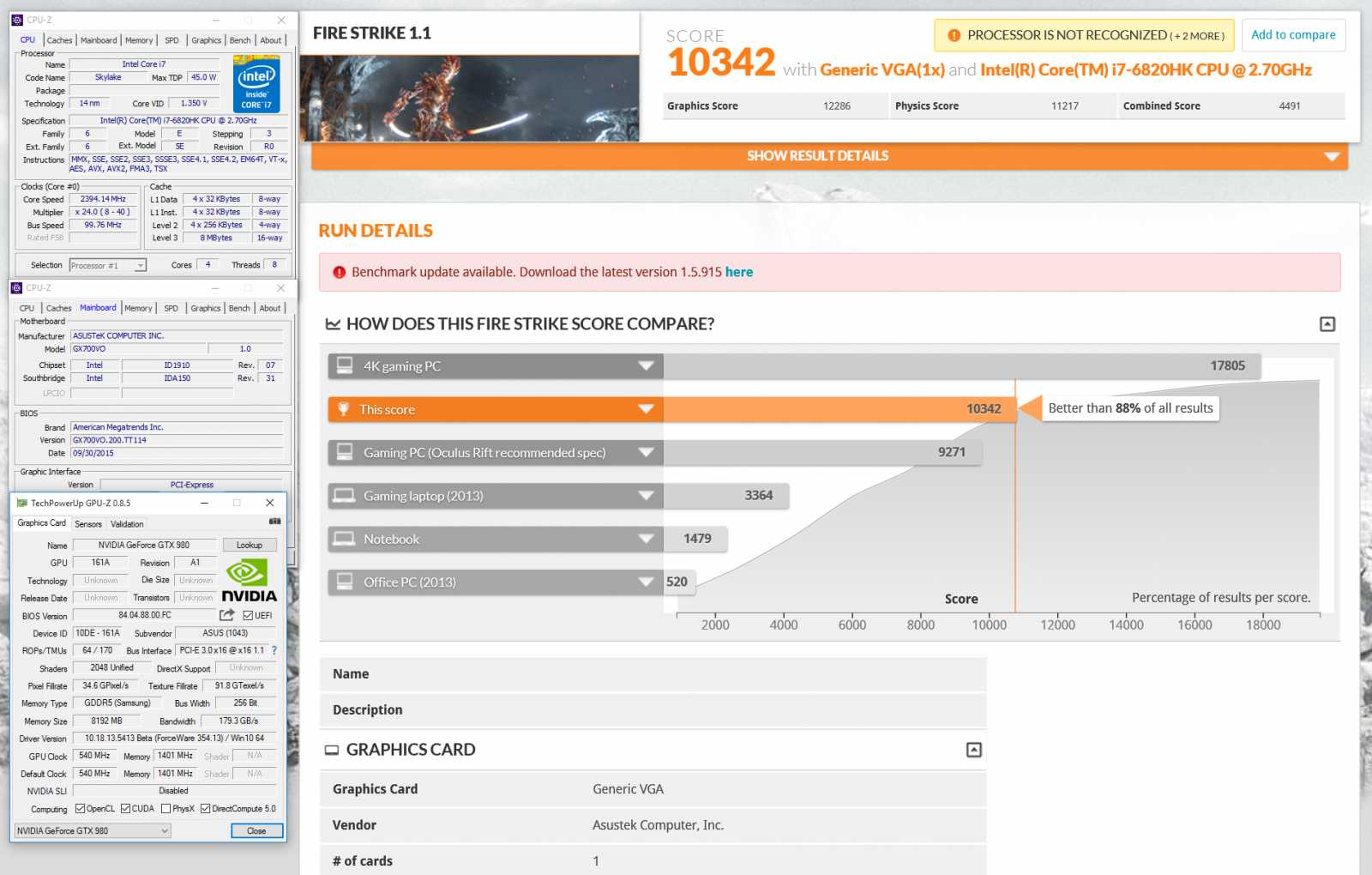
Task: Click the GPU Name field in GPU-Z
Action: 144,545
